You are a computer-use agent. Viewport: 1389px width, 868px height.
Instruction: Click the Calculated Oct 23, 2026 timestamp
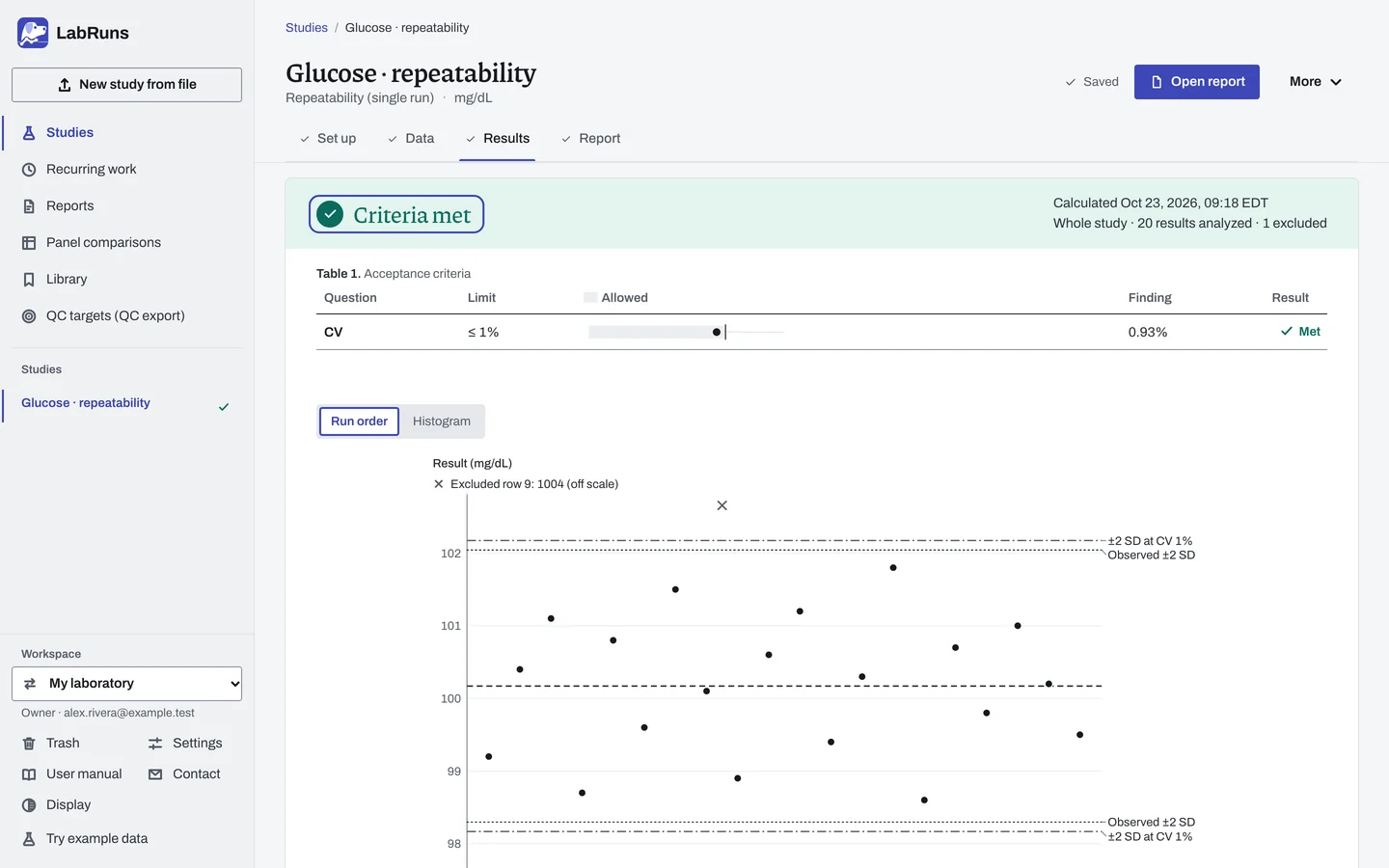point(1160,203)
